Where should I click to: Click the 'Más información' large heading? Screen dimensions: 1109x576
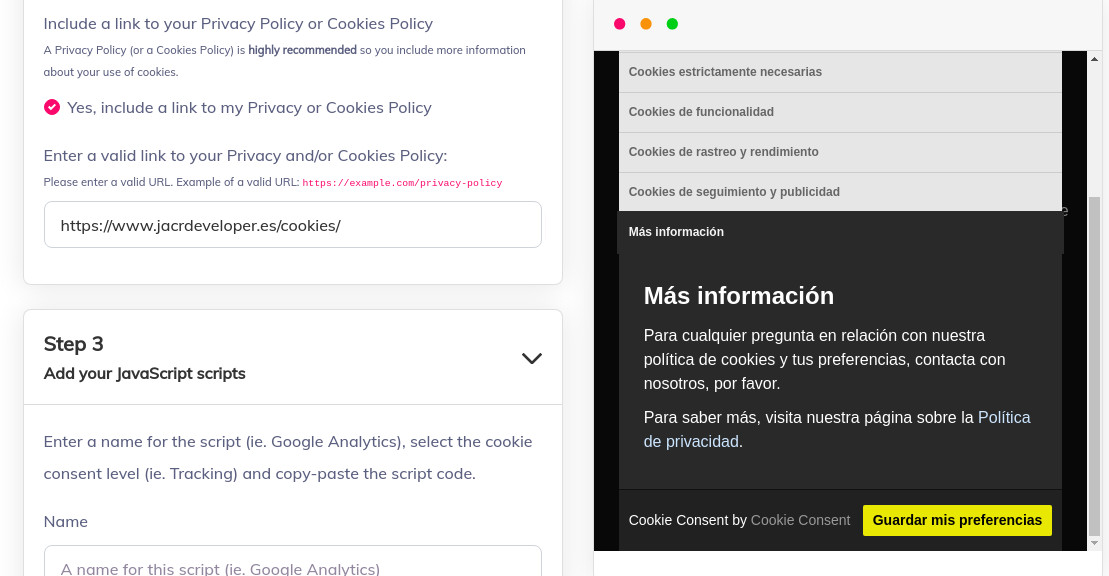[x=738, y=296]
